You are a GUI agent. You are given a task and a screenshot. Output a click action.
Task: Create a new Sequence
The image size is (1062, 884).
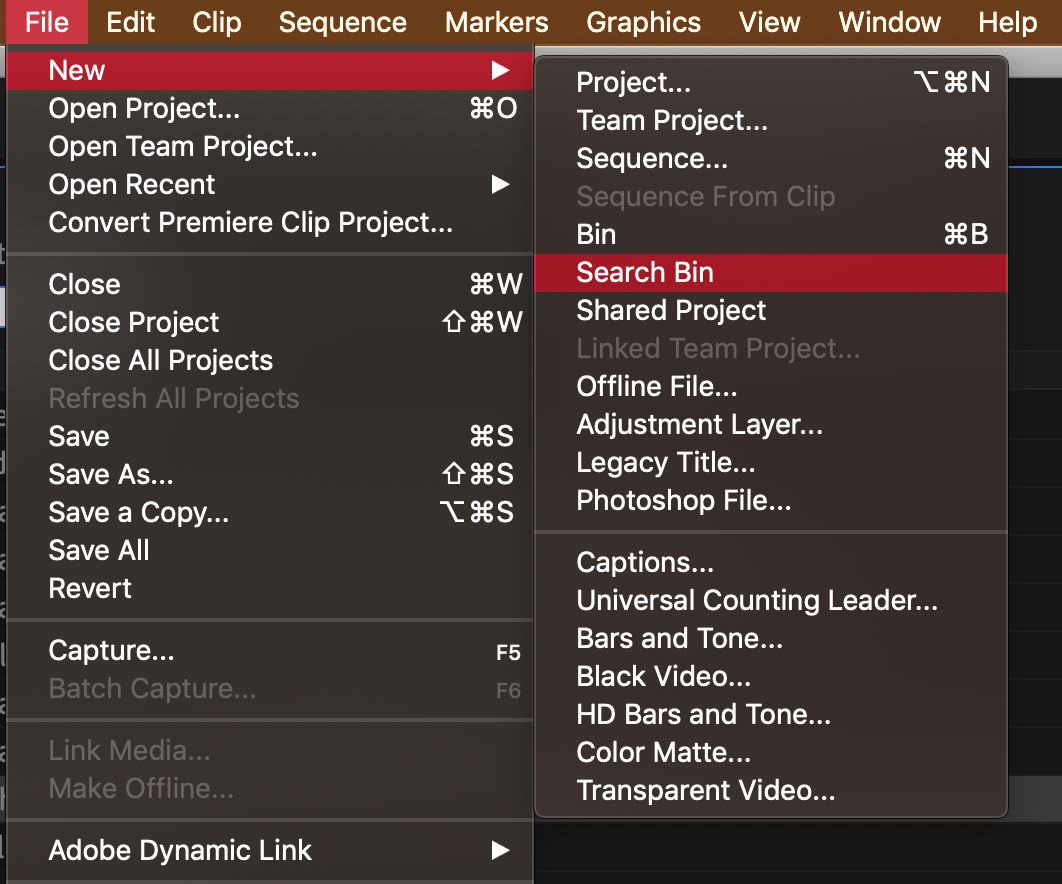tap(651, 158)
